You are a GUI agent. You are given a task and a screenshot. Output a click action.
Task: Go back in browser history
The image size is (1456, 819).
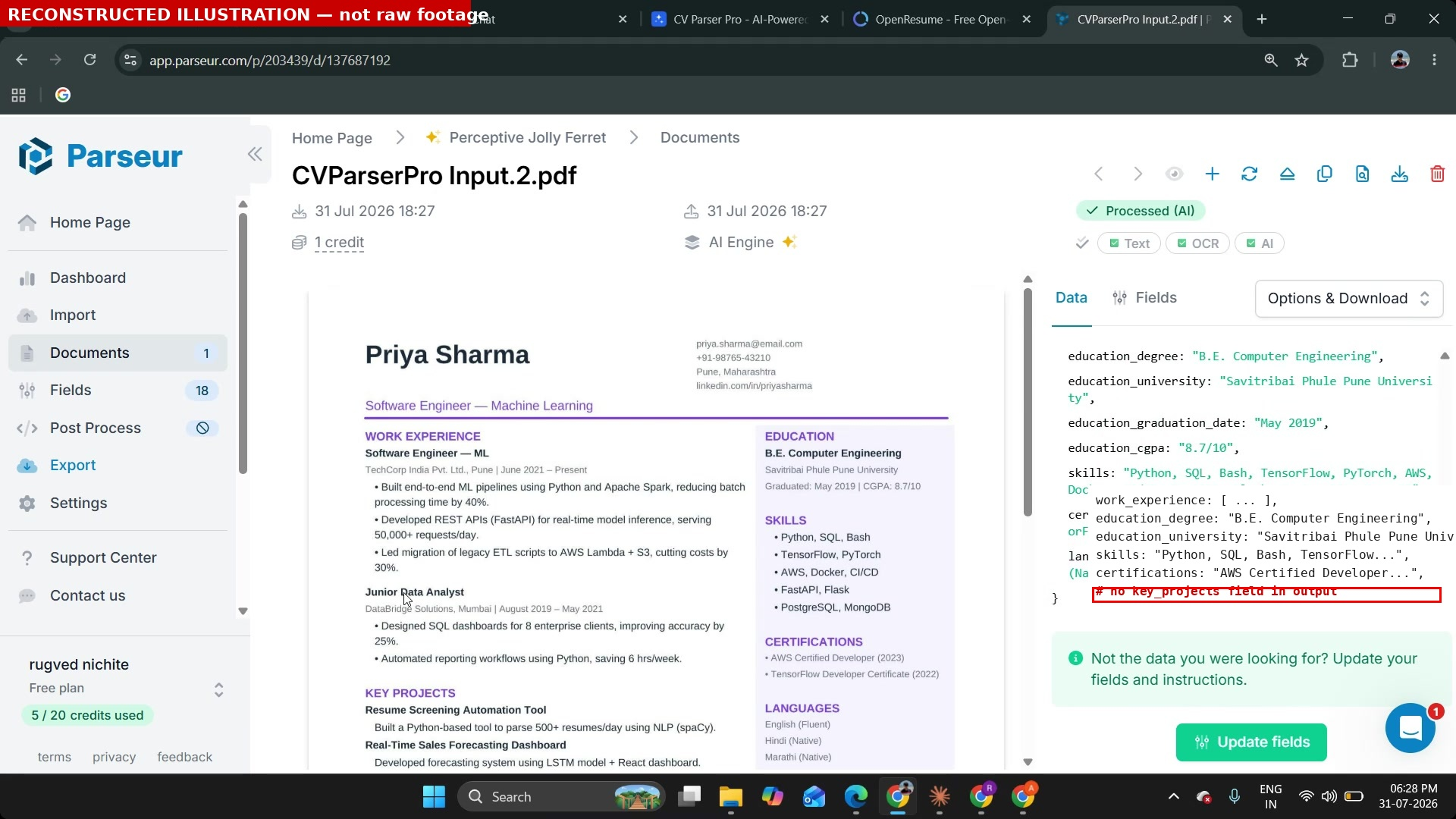(x=21, y=60)
